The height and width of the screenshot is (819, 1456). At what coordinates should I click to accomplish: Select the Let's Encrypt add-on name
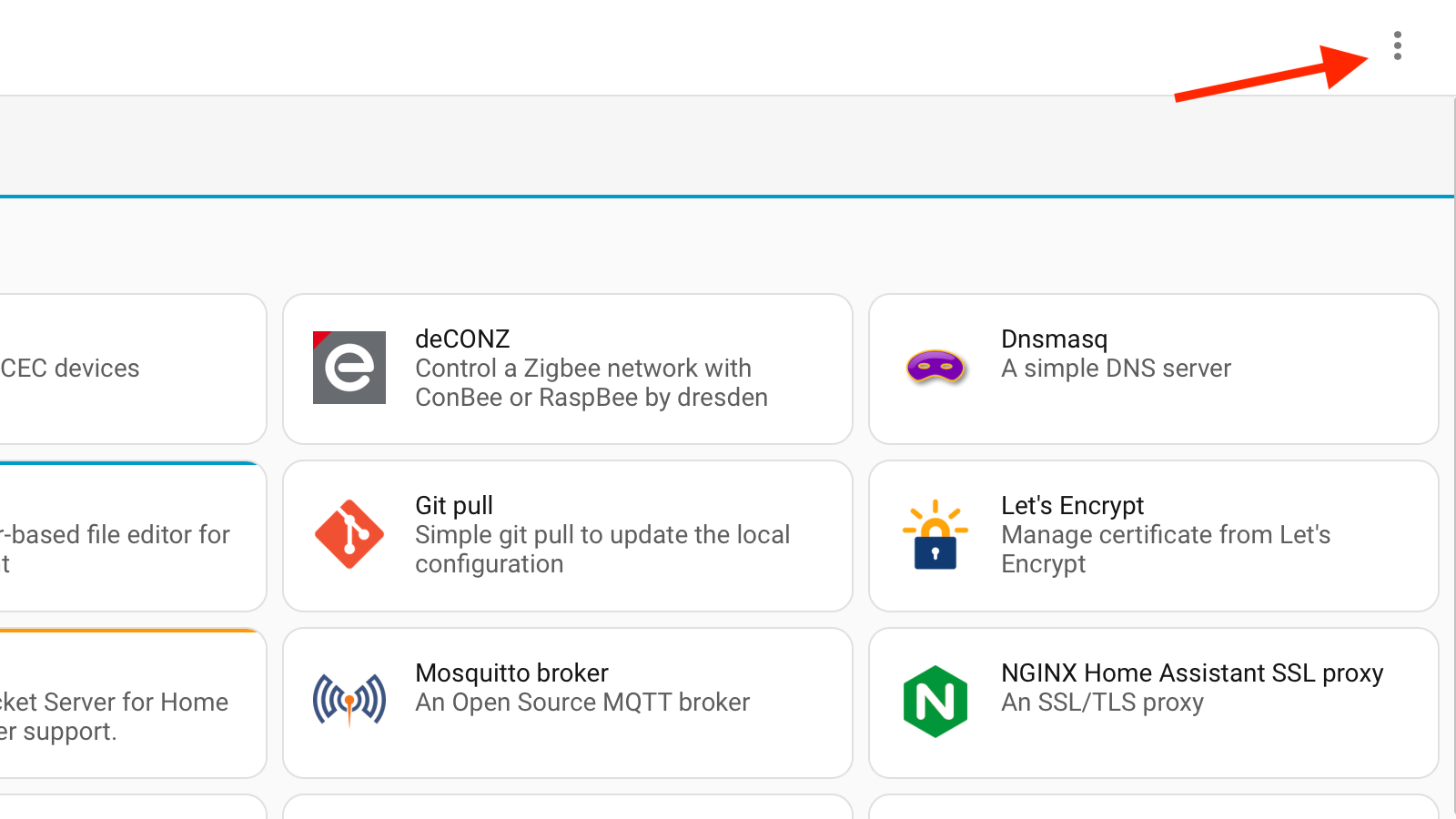coord(1072,505)
